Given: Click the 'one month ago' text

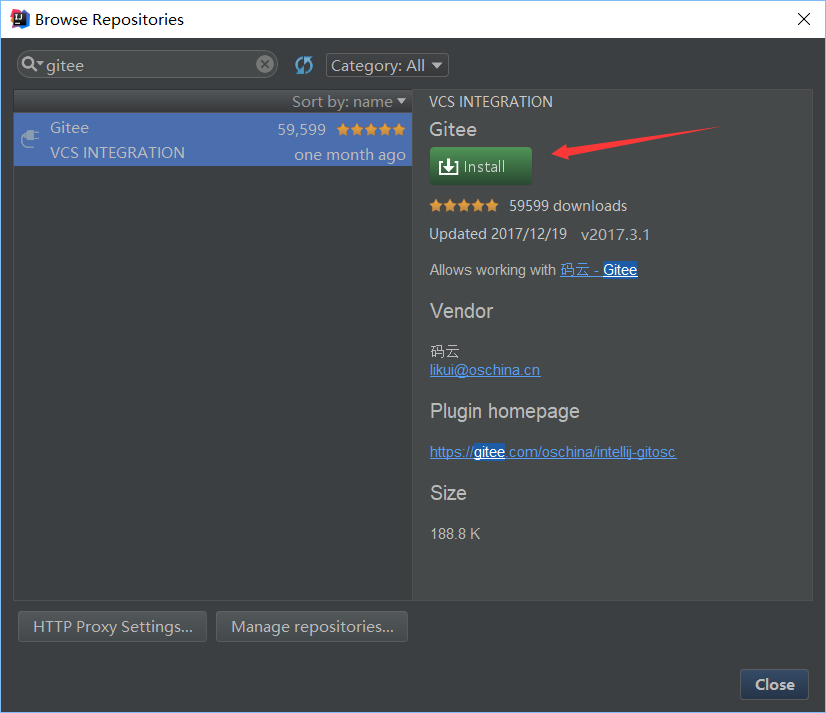Looking at the screenshot, I should 350,155.
